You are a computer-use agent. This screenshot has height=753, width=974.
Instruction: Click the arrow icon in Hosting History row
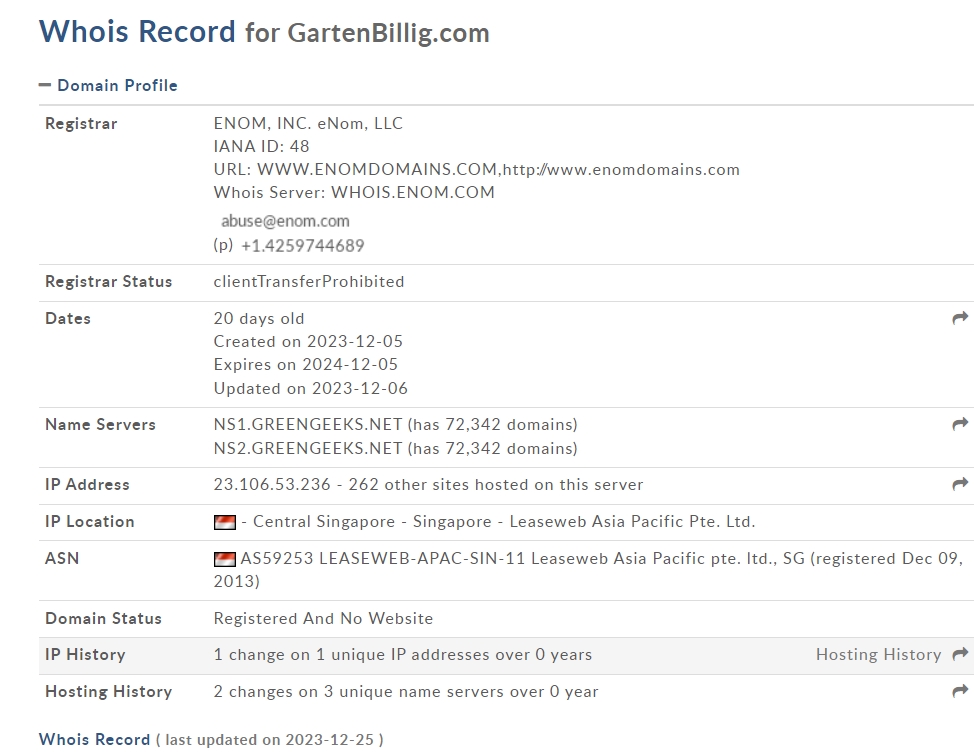click(x=960, y=691)
